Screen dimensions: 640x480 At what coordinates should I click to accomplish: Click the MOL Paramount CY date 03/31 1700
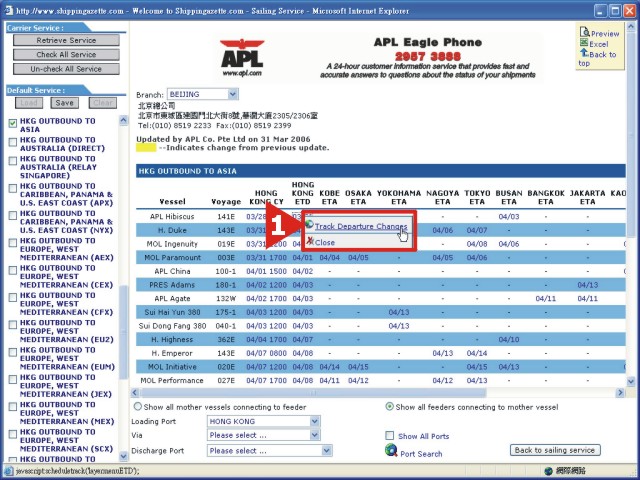[x=266, y=258]
